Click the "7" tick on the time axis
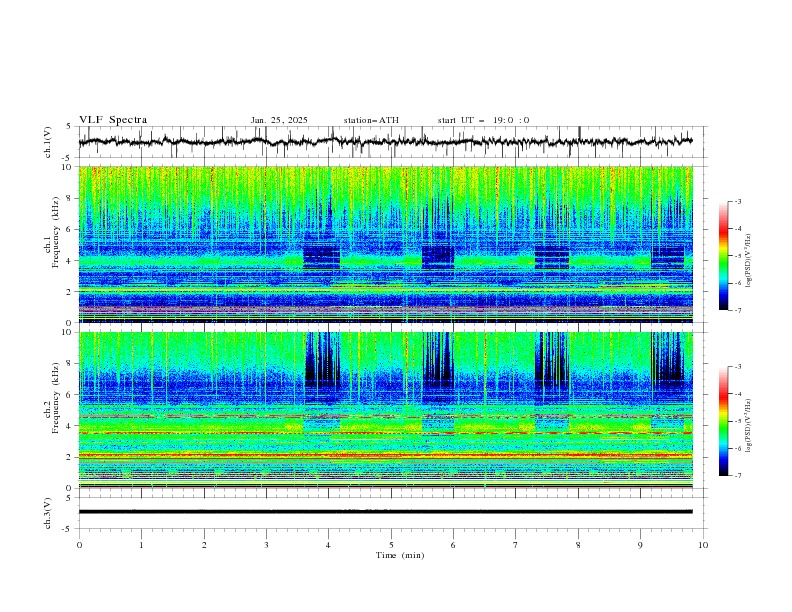792x612 pixels. pyautogui.click(x=516, y=545)
